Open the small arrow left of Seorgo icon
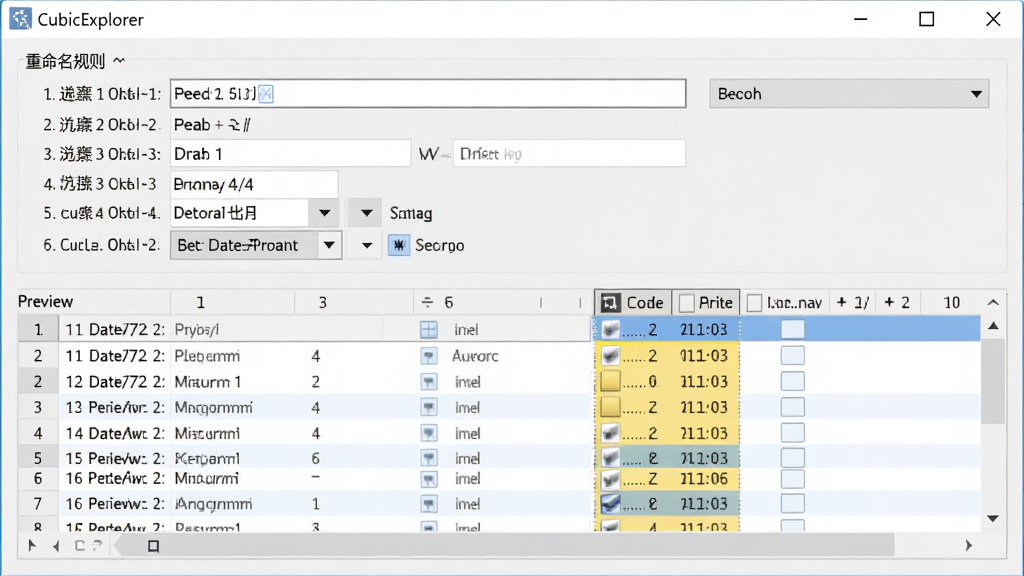 [366, 246]
